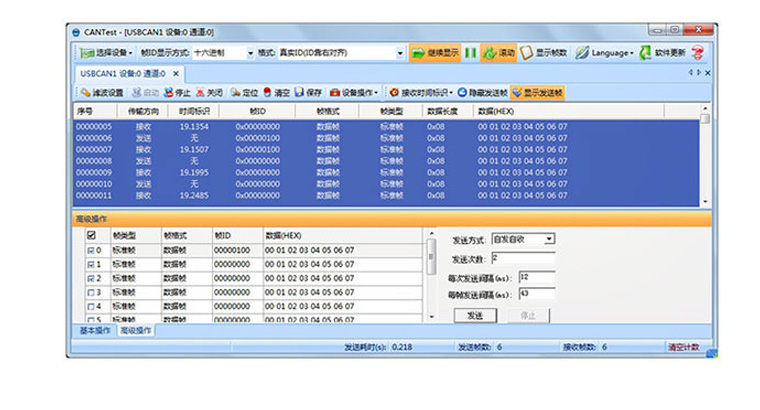This screenshot has width=760, height=410.
Task: Click the 发送 send button
Action: click(474, 315)
